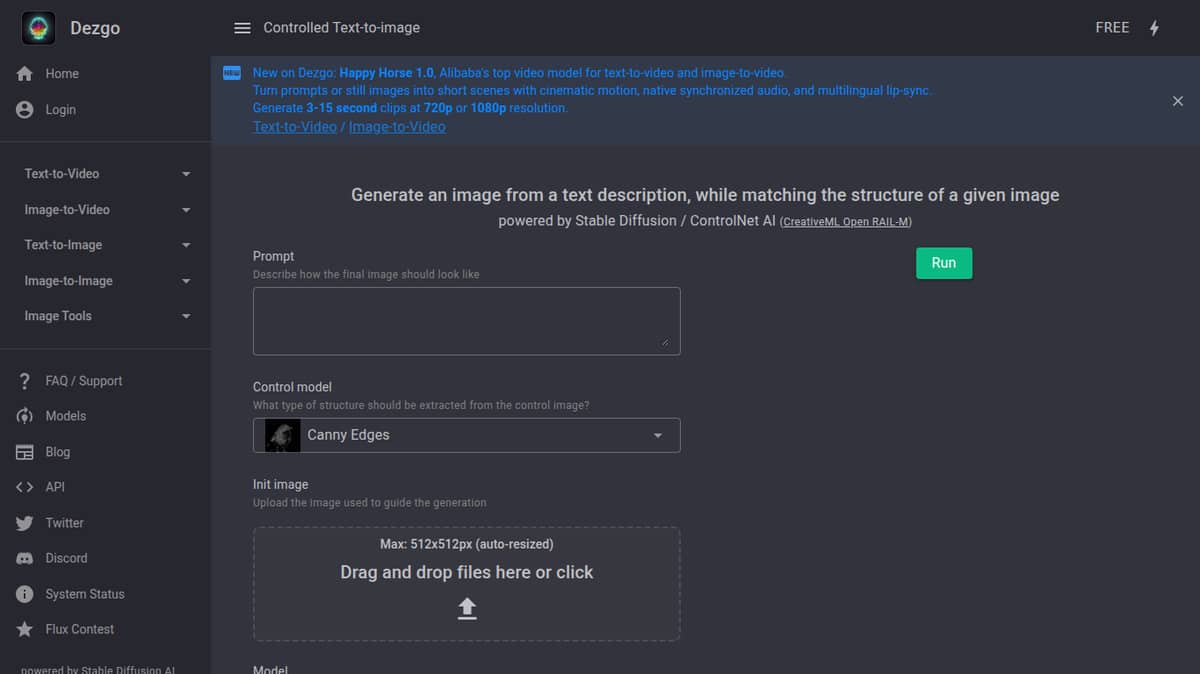Click the FREE label in header
Screen dimensions: 1200x674
(1112, 28)
